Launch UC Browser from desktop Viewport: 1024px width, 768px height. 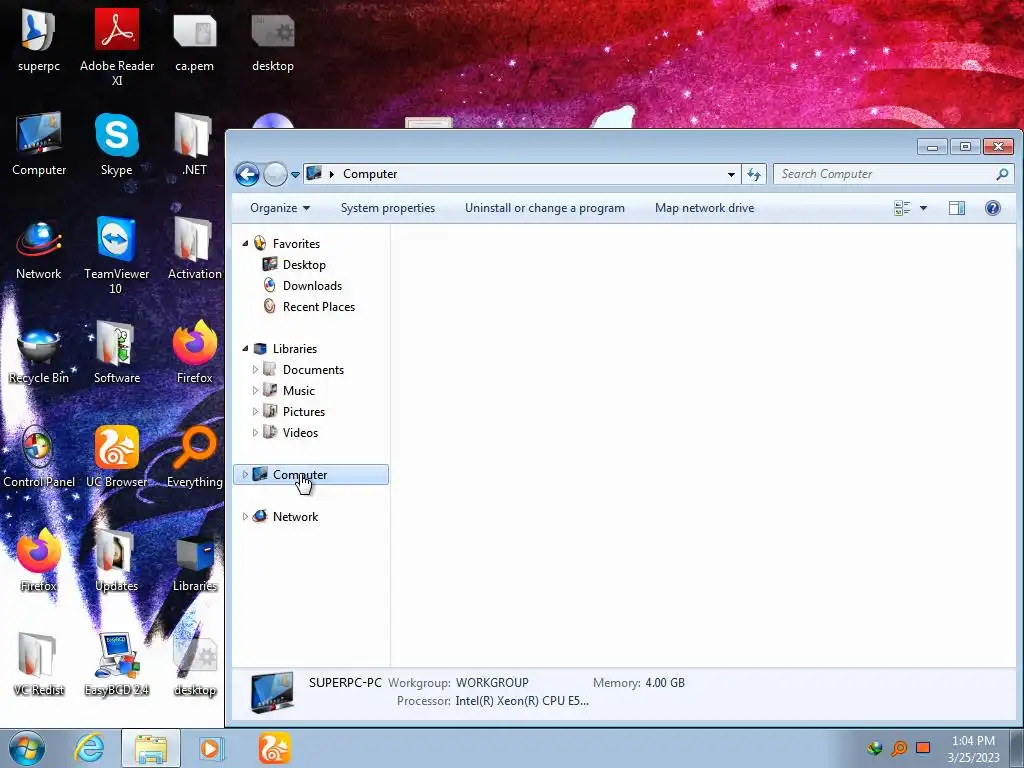point(117,456)
